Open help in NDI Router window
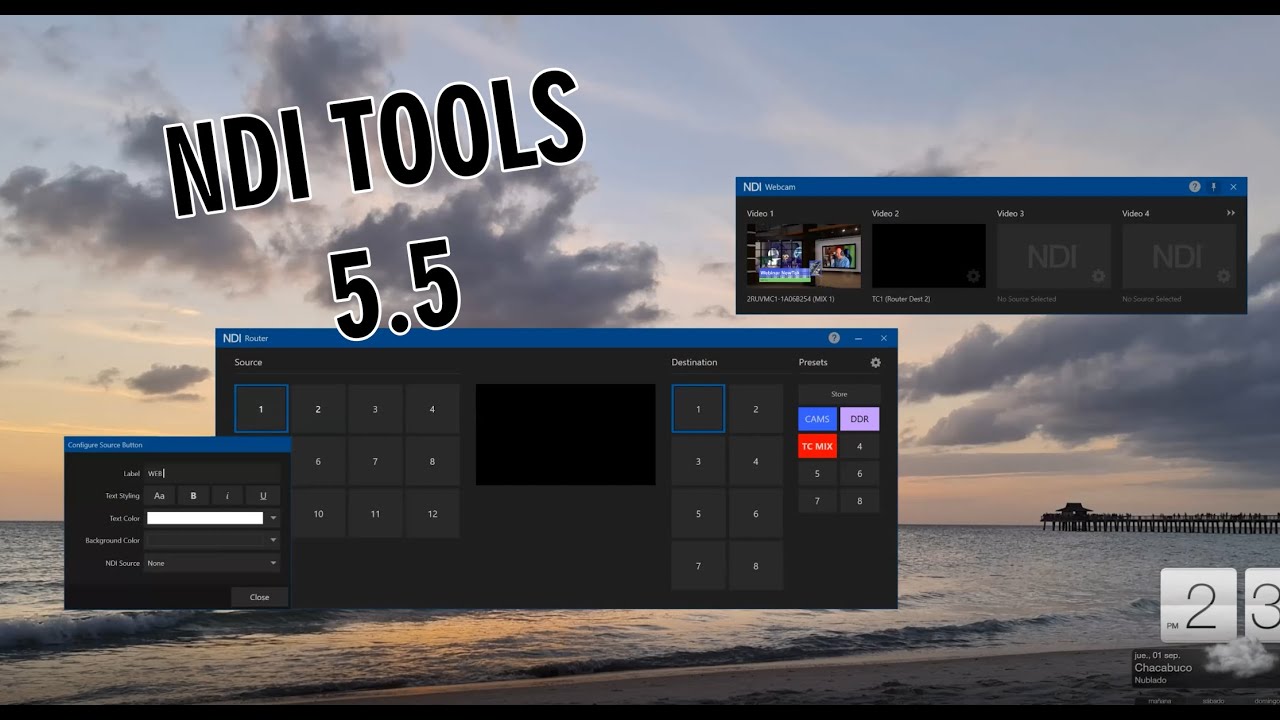 click(834, 338)
